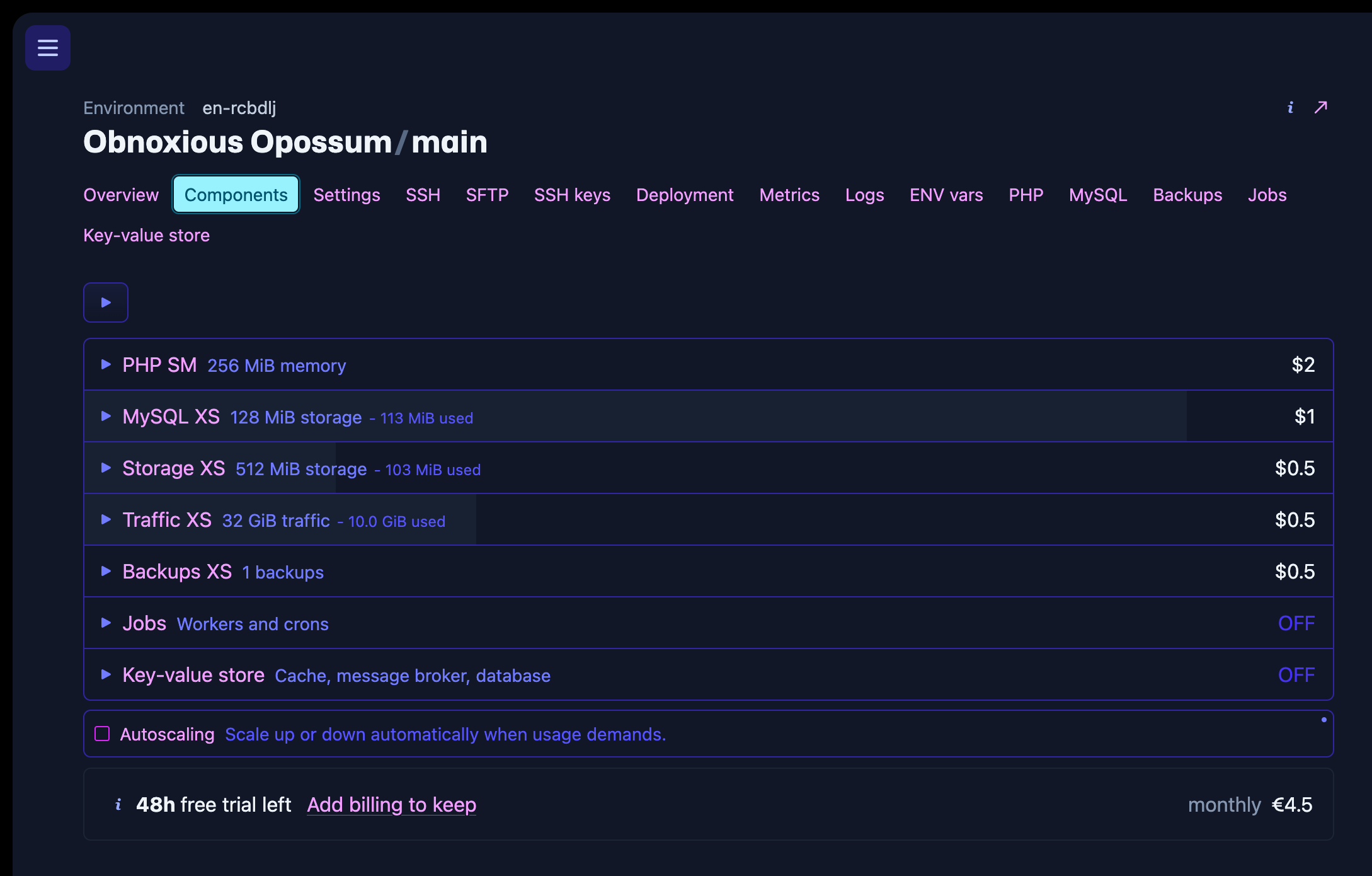Expand the PHP SM component row
This screenshot has width=1372, height=876.
point(106,364)
